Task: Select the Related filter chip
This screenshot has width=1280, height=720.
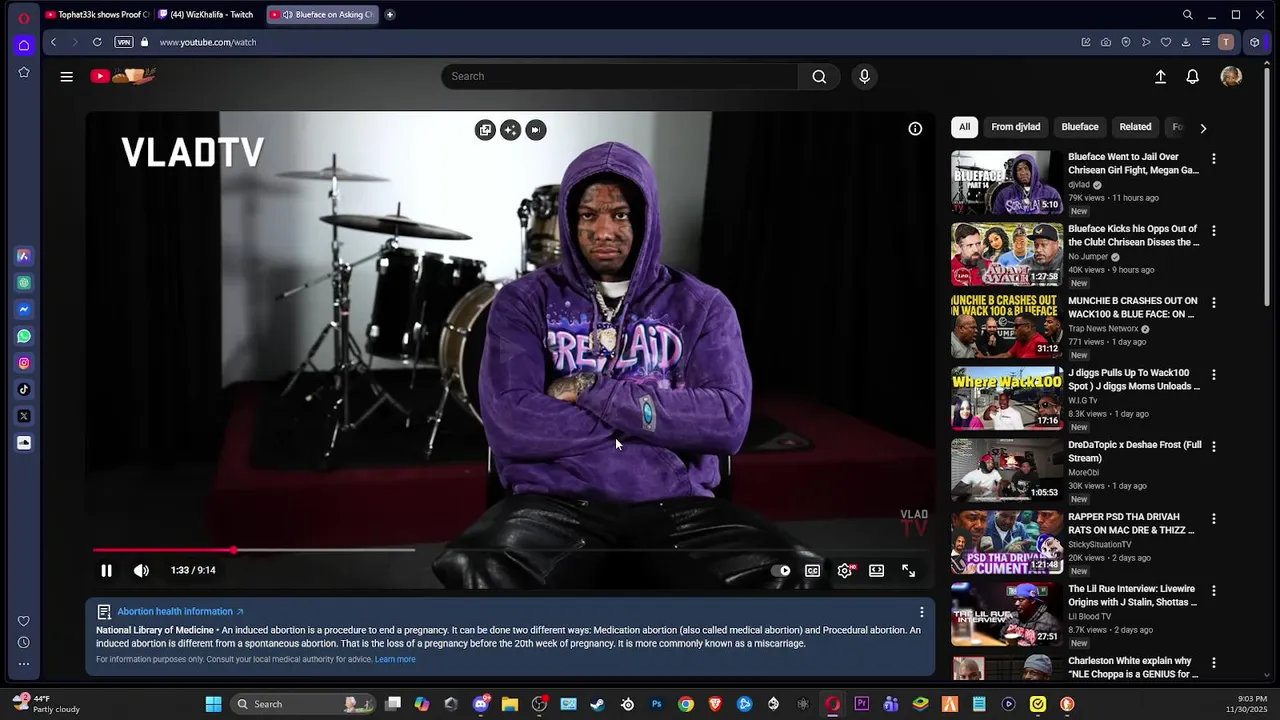Action: click(1135, 127)
